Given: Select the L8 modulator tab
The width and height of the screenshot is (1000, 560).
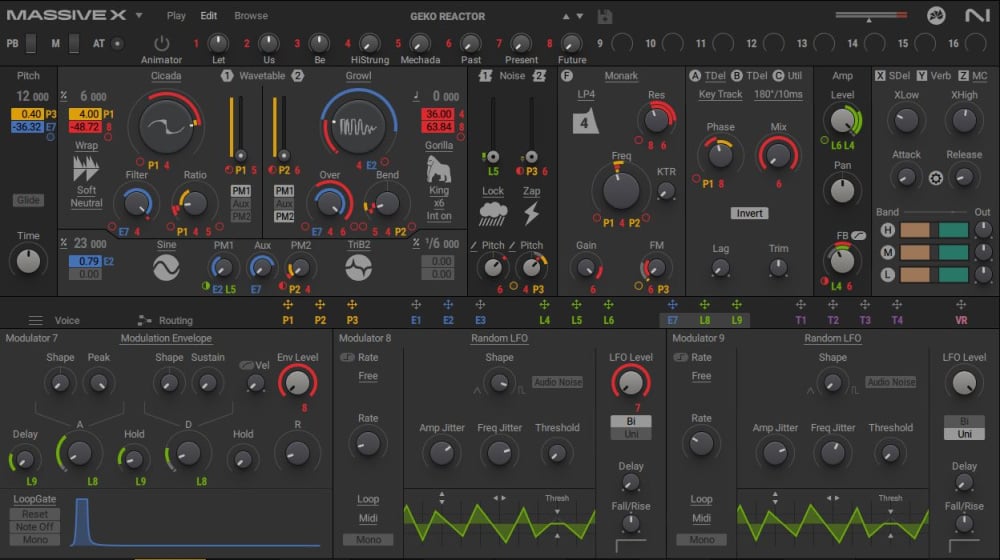Looking at the screenshot, I should tap(704, 320).
